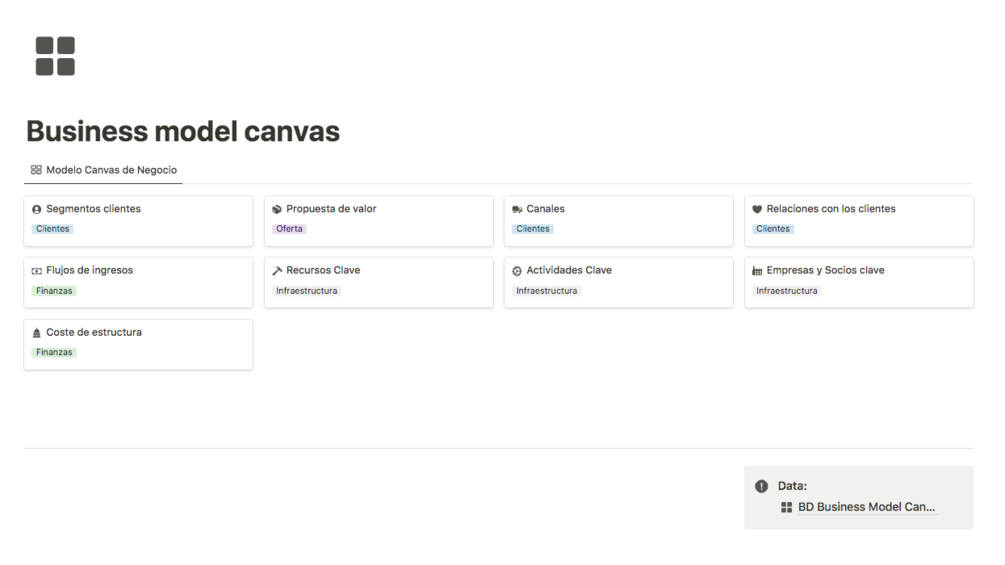The height and width of the screenshot is (565, 1005).
Task: Click the exclamation icon in the Data callout
Action: [761, 486]
